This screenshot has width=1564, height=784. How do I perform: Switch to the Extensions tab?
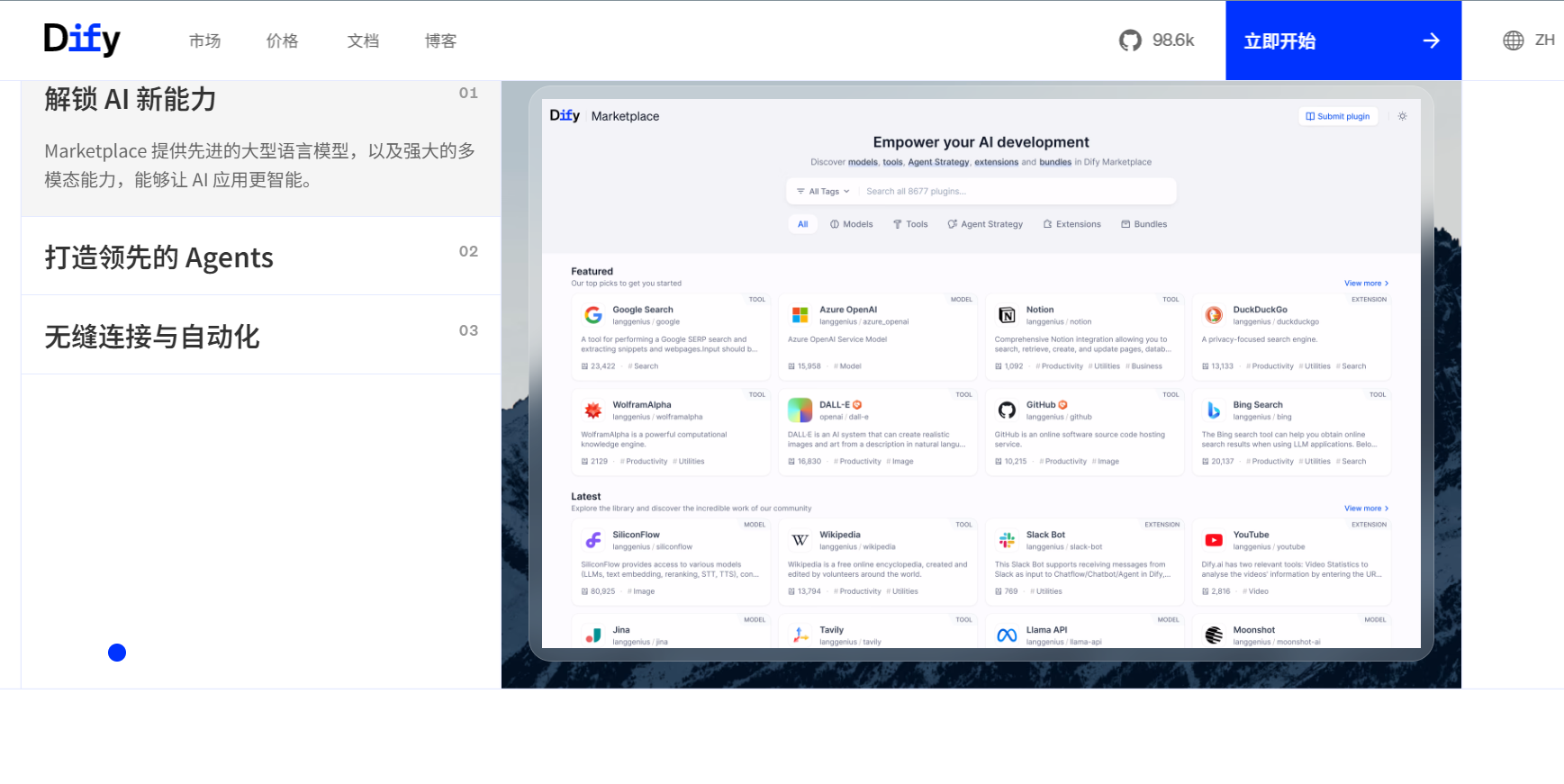pyautogui.click(x=1071, y=224)
